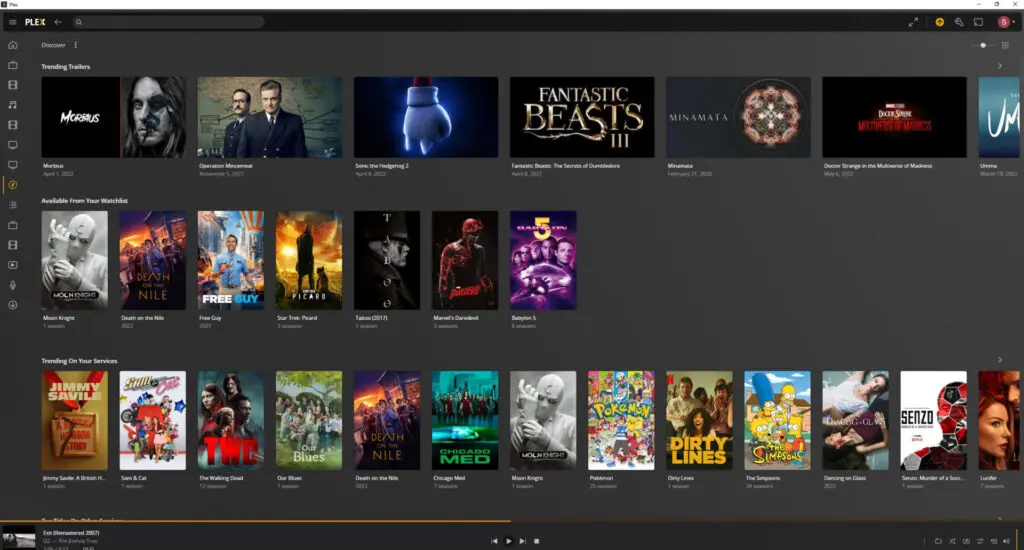Stop playback in the player bar
Viewport: 1024px width, 550px height.
pos(537,541)
